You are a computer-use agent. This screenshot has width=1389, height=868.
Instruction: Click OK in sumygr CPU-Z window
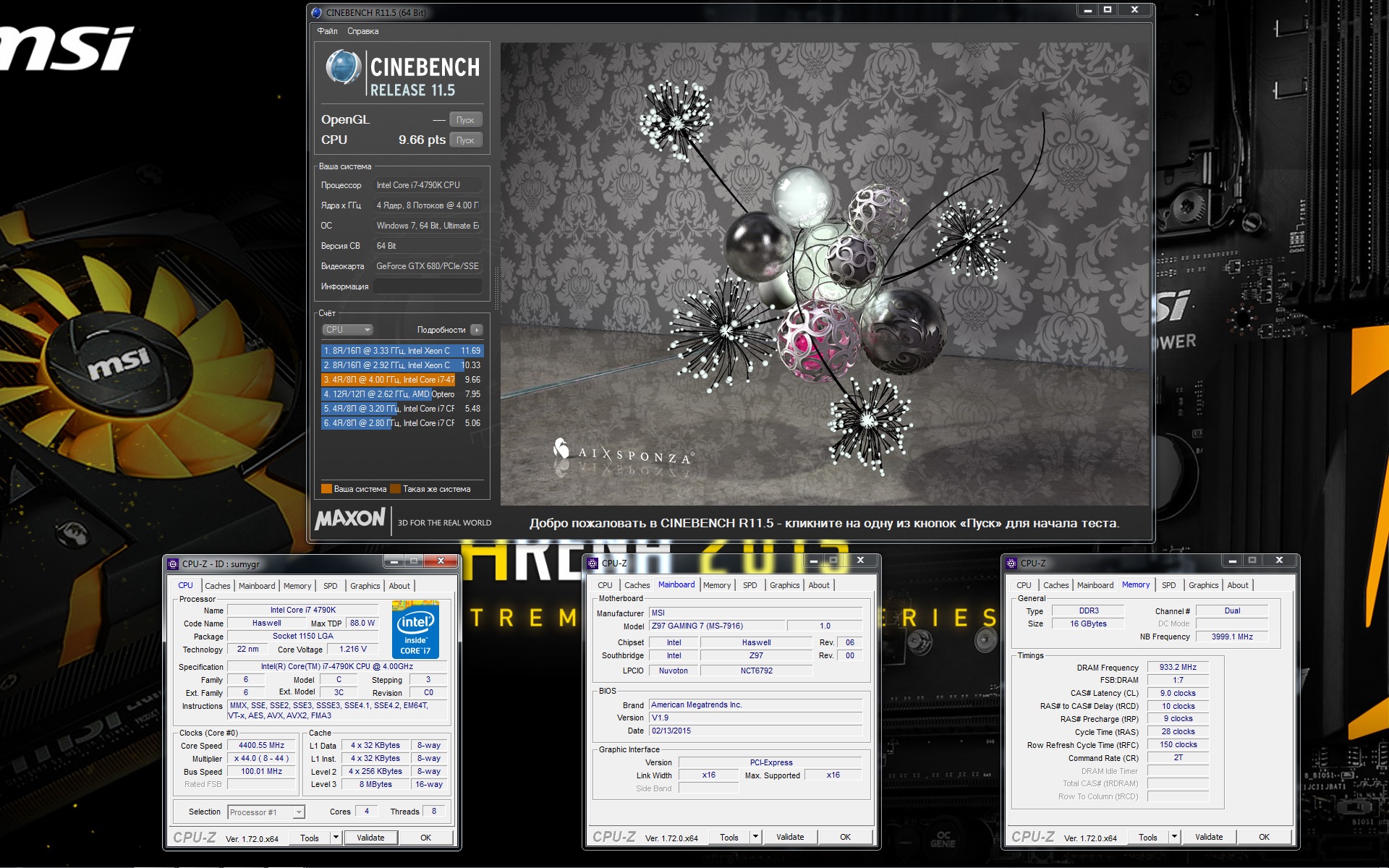[x=425, y=838]
